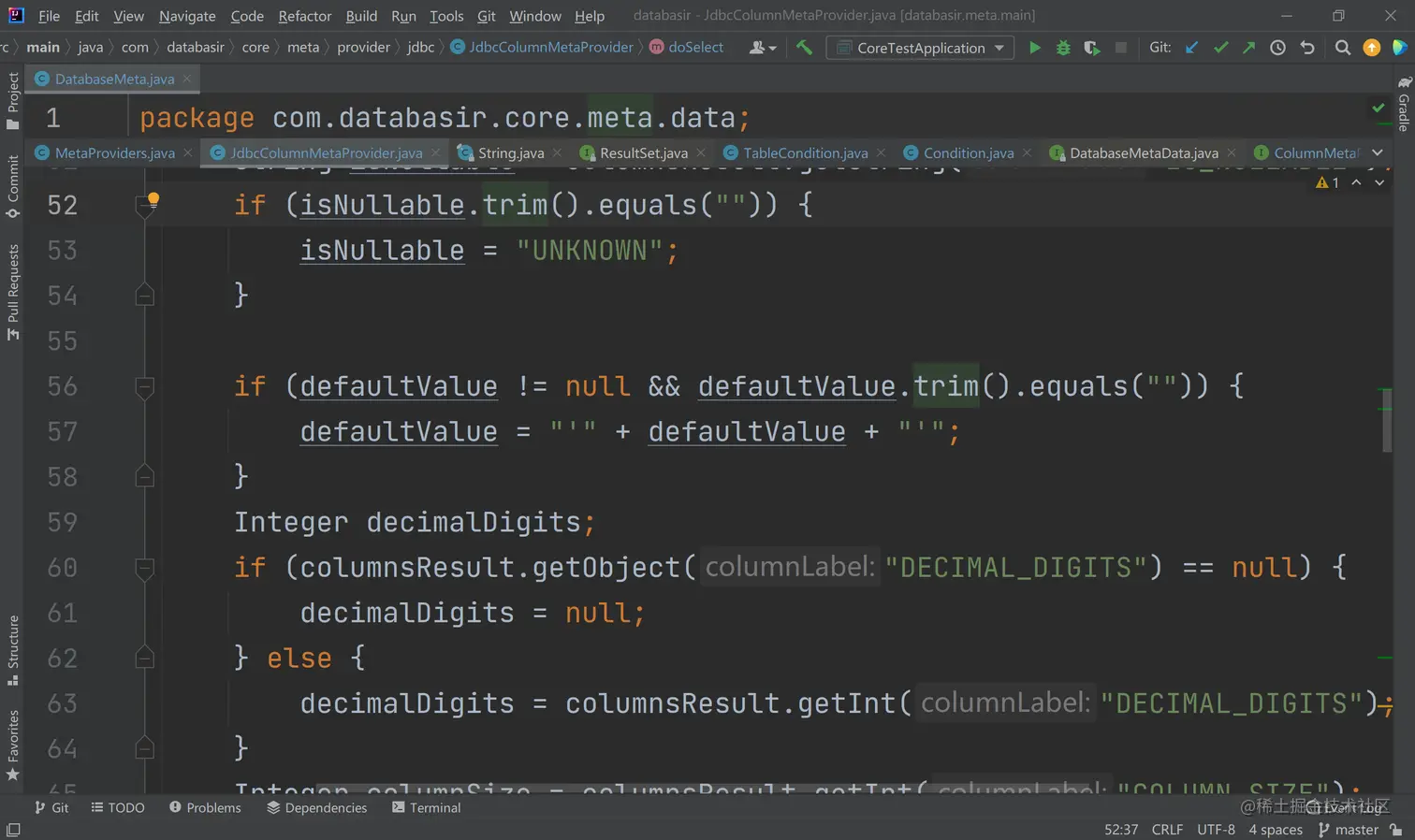The width and height of the screenshot is (1415, 840).
Task: Toggle the read-only lock icon in status bar
Action: click(1396, 830)
